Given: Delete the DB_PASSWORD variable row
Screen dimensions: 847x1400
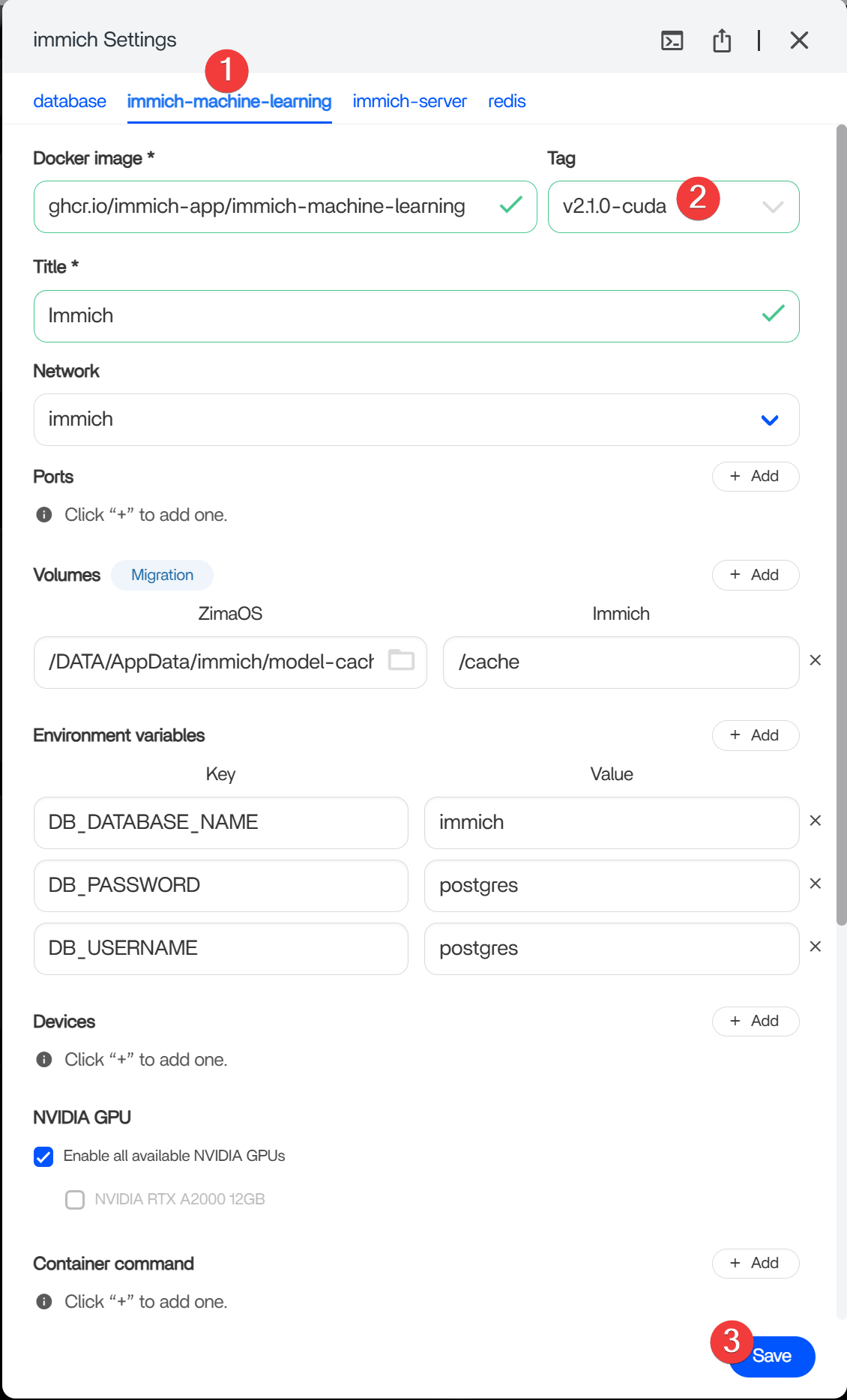Looking at the screenshot, I should pyautogui.click(x=816, y=884).
